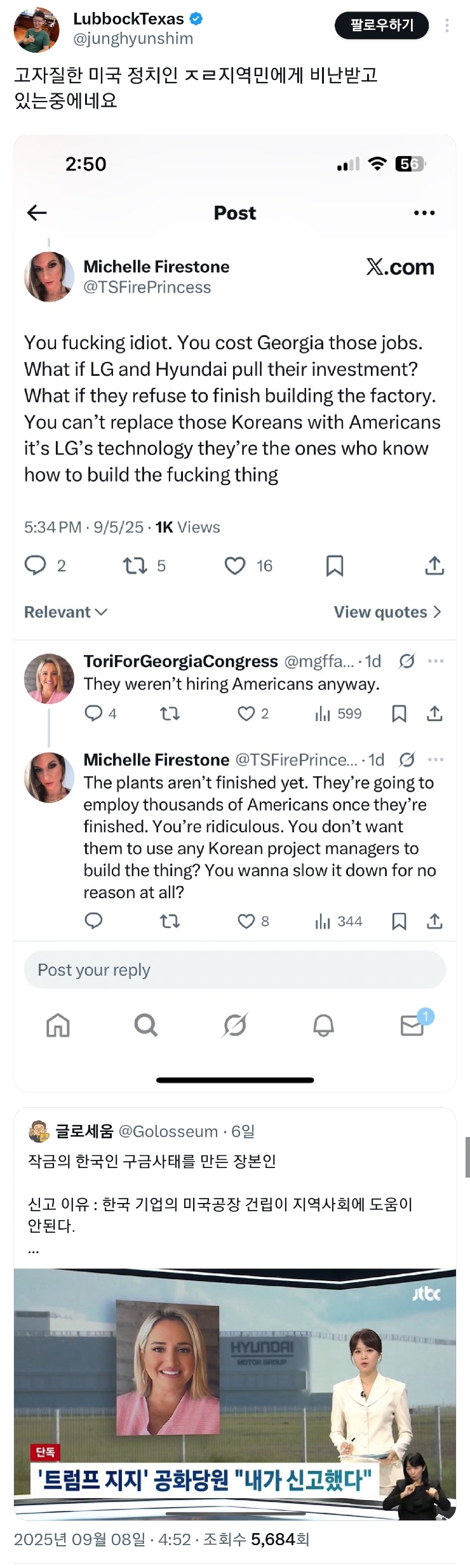470x1568 pixels.
Task: Reply to the ToriForGeorgiaCongress comment
Action: [x=93, y=714]
